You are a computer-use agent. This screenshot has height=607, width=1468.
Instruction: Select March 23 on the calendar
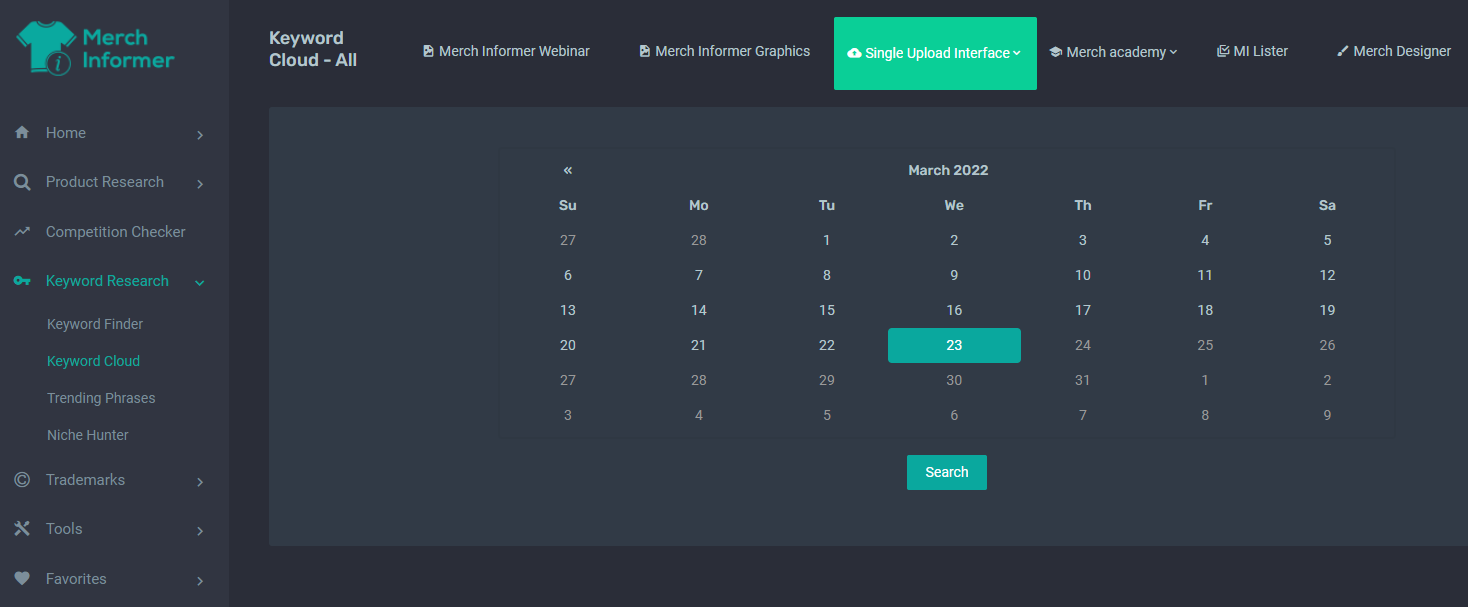click(954, 344)
